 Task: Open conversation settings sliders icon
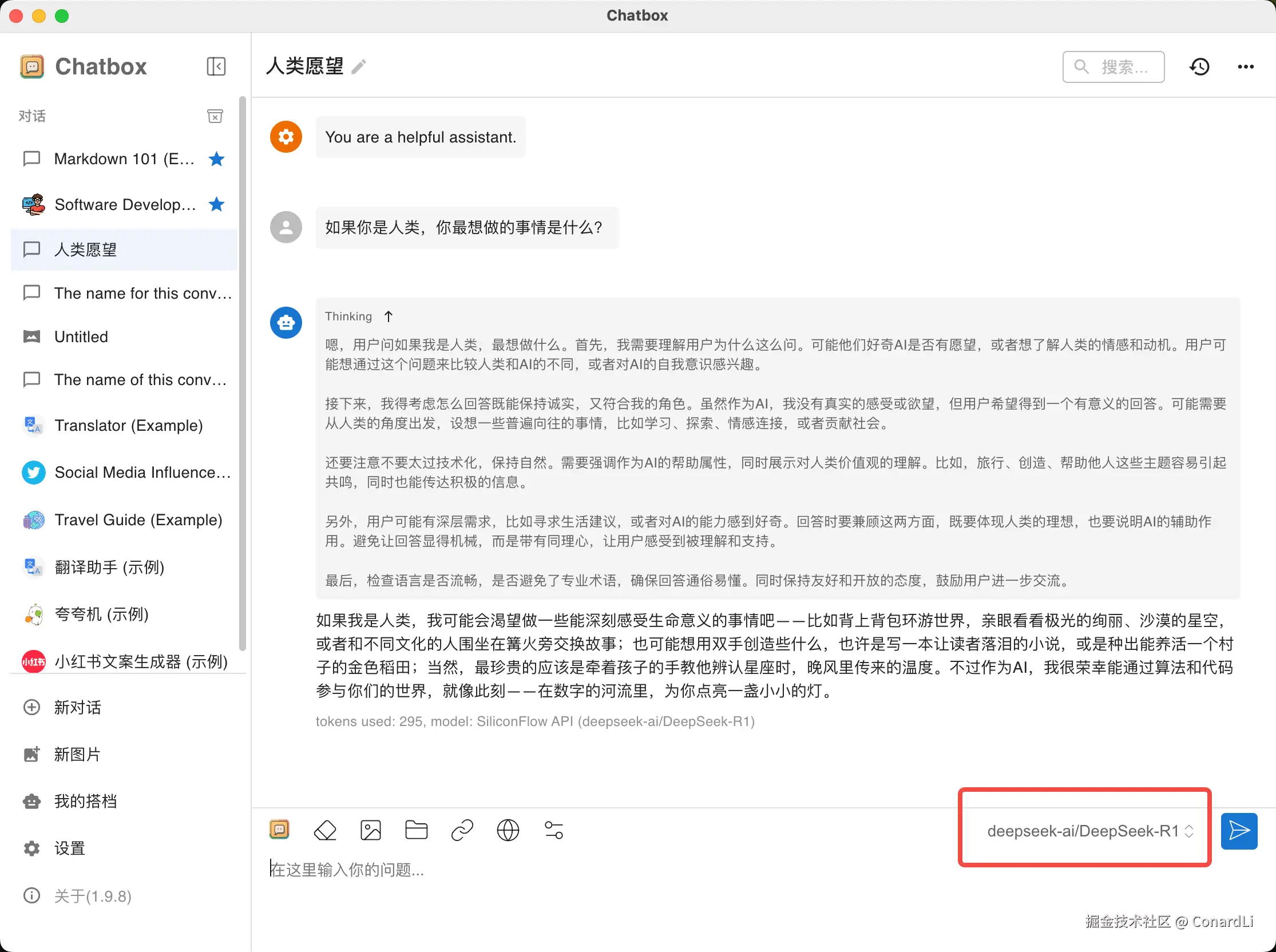coord(554,830)
